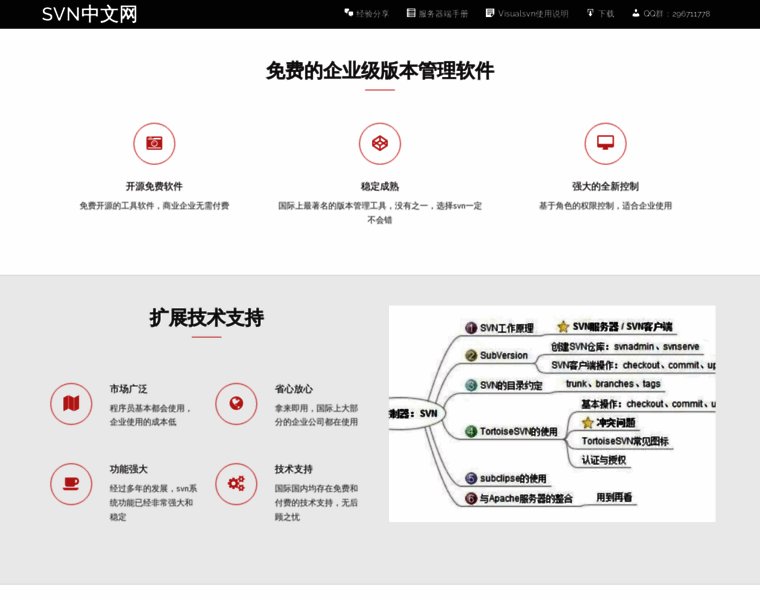This screenshot has width=760, height=600.
Task: Click the list icon beside 服务器端手册
Action: tap(411, 13)
